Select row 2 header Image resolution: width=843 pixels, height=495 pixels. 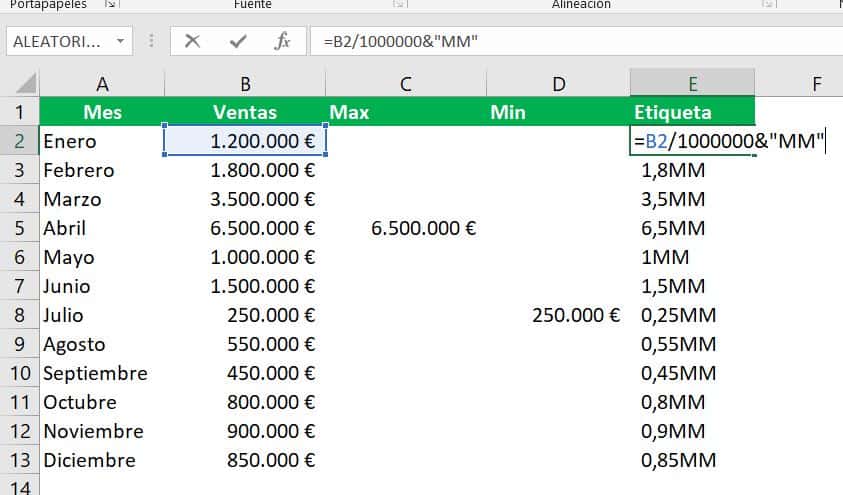tap(19, 141)
